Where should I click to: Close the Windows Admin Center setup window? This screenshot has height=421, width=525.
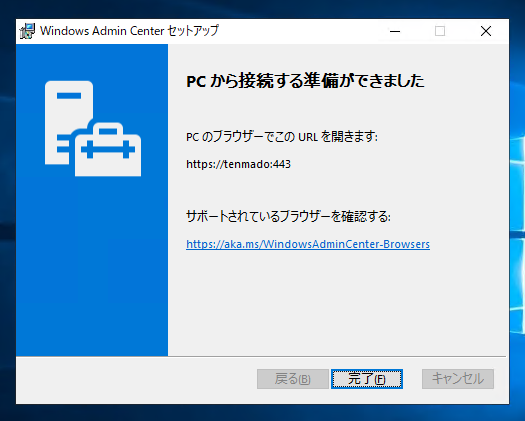[x=486, y=31]
